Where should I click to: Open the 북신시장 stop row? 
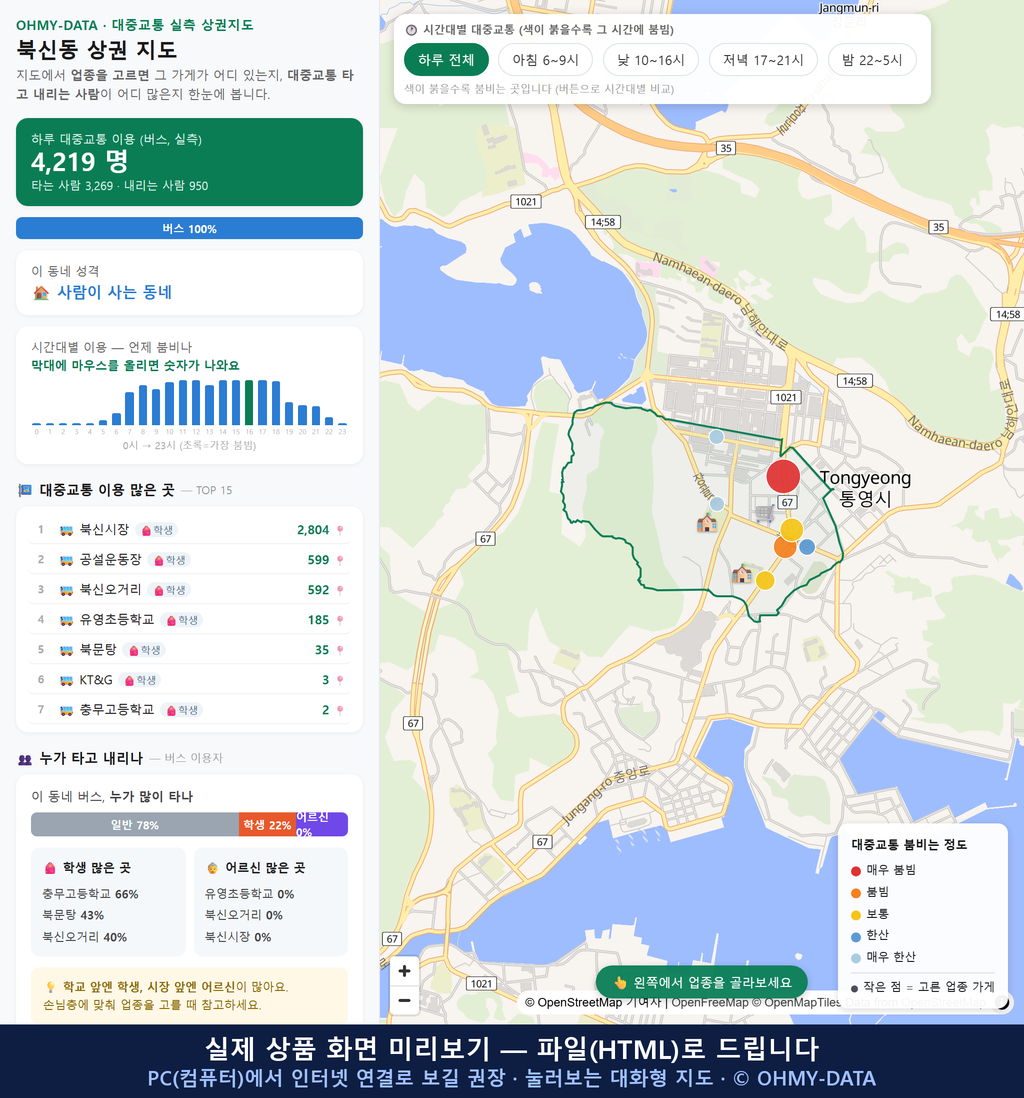point(189,530)
